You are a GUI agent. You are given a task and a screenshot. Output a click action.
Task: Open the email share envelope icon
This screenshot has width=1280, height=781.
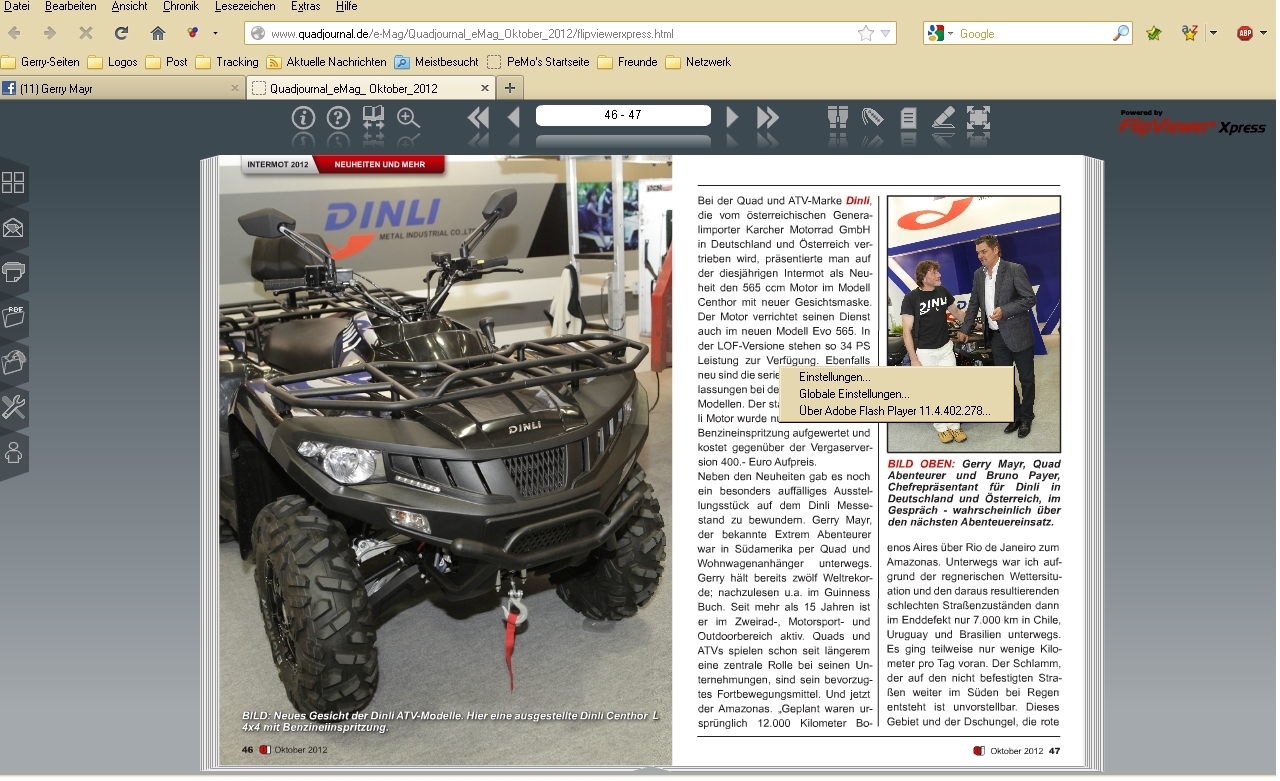[13, 229]
